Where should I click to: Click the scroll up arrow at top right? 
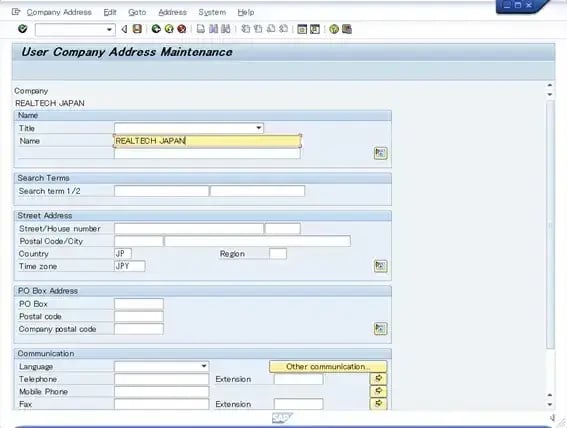pyautogui.click(x=550, y=85)
